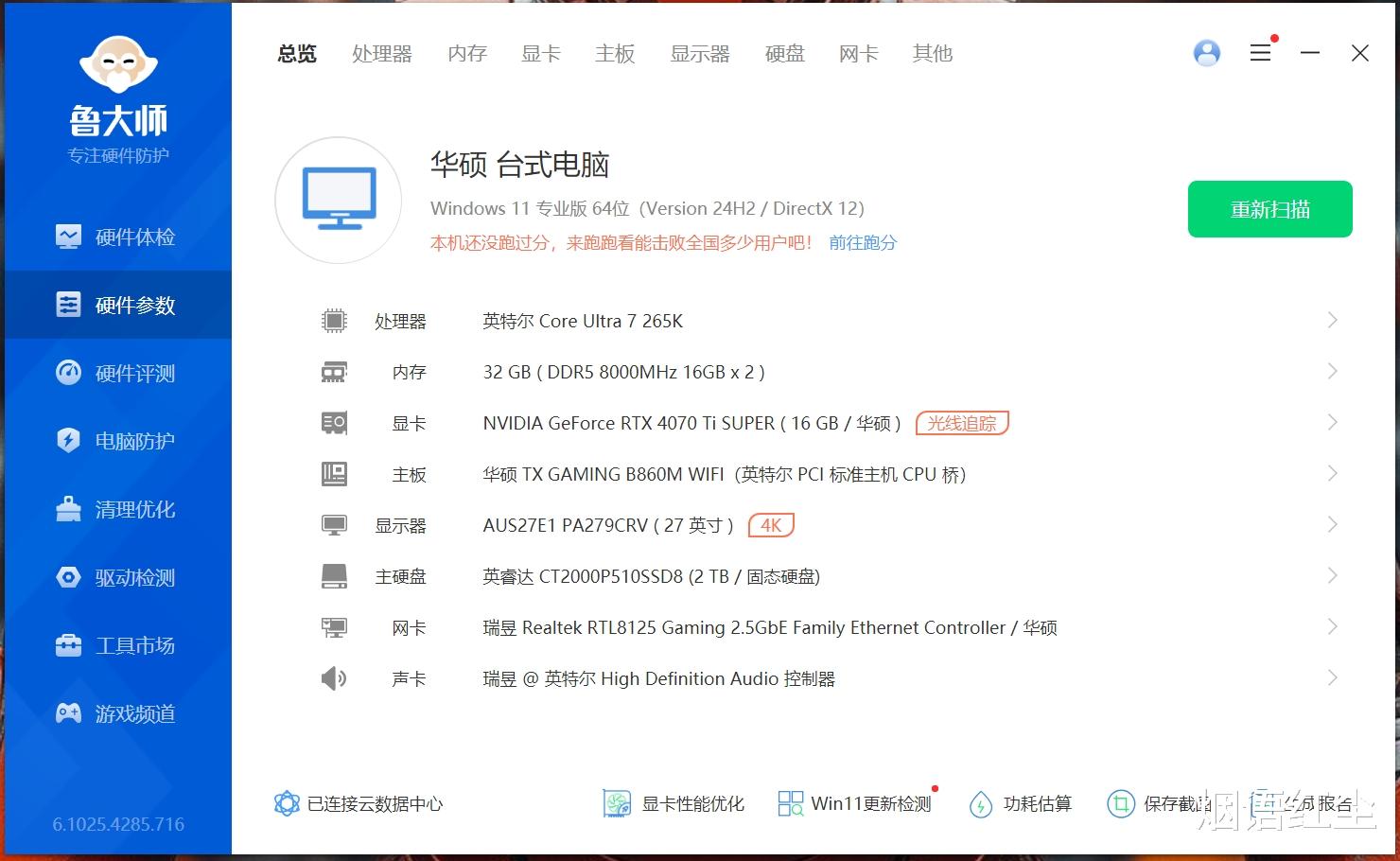The width and height of the screenshot is (1400, 861).
Task: Open 工具市场 sidebar item
Action: pyautogui.click(x=118, y=645)
